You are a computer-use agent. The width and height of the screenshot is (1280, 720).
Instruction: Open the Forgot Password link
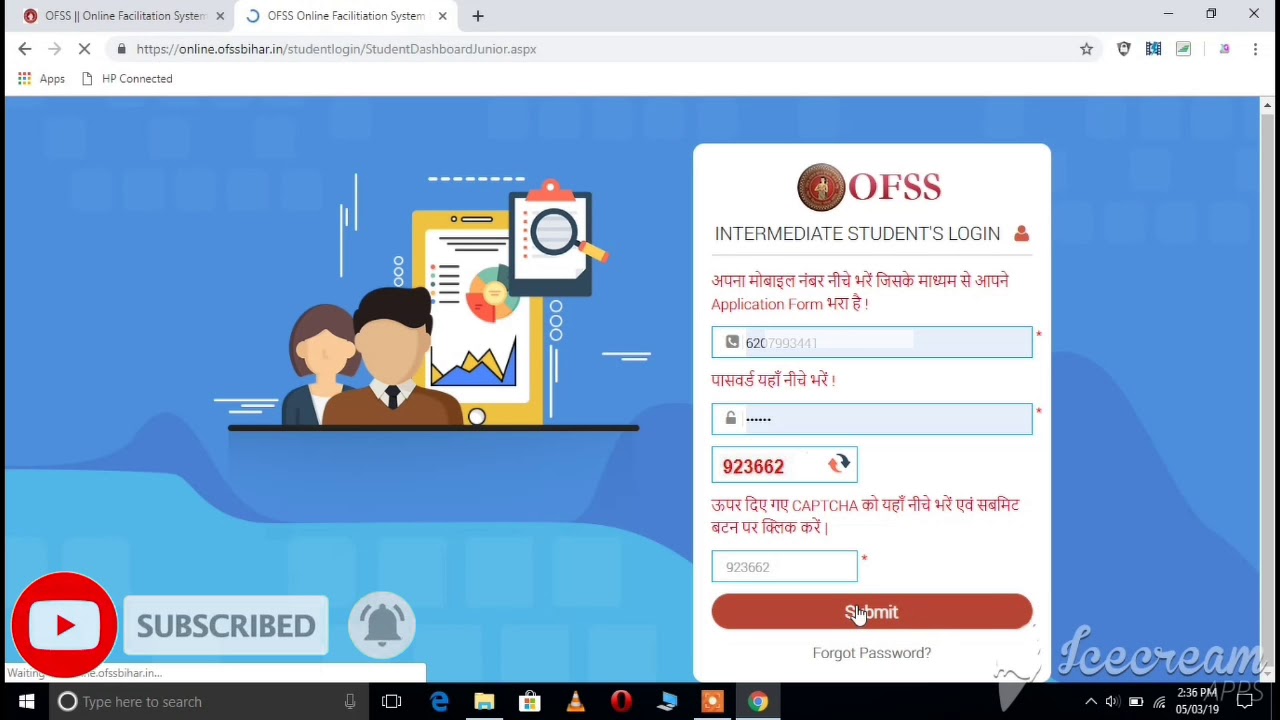pos(871,653)
